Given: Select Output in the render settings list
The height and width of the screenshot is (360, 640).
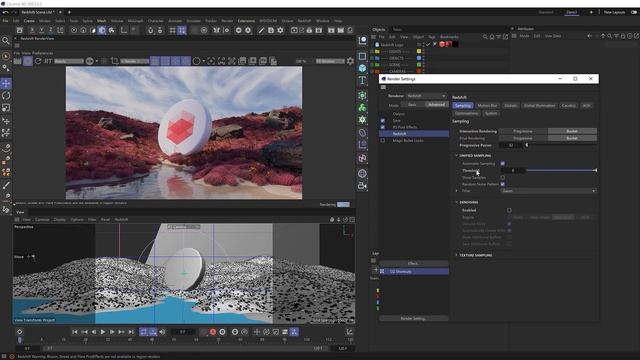Looking at the screenshot, I should click(399, 114).
